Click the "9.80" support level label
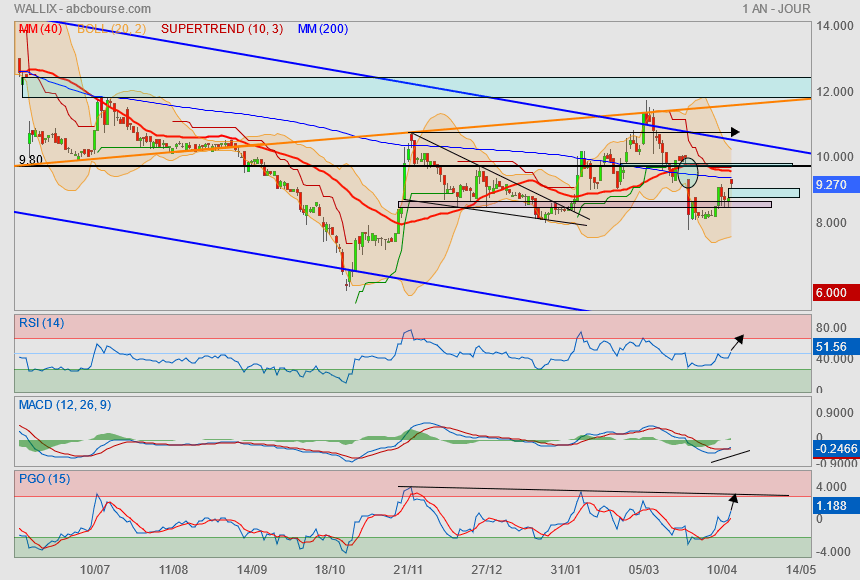 [x=31, y=160]
